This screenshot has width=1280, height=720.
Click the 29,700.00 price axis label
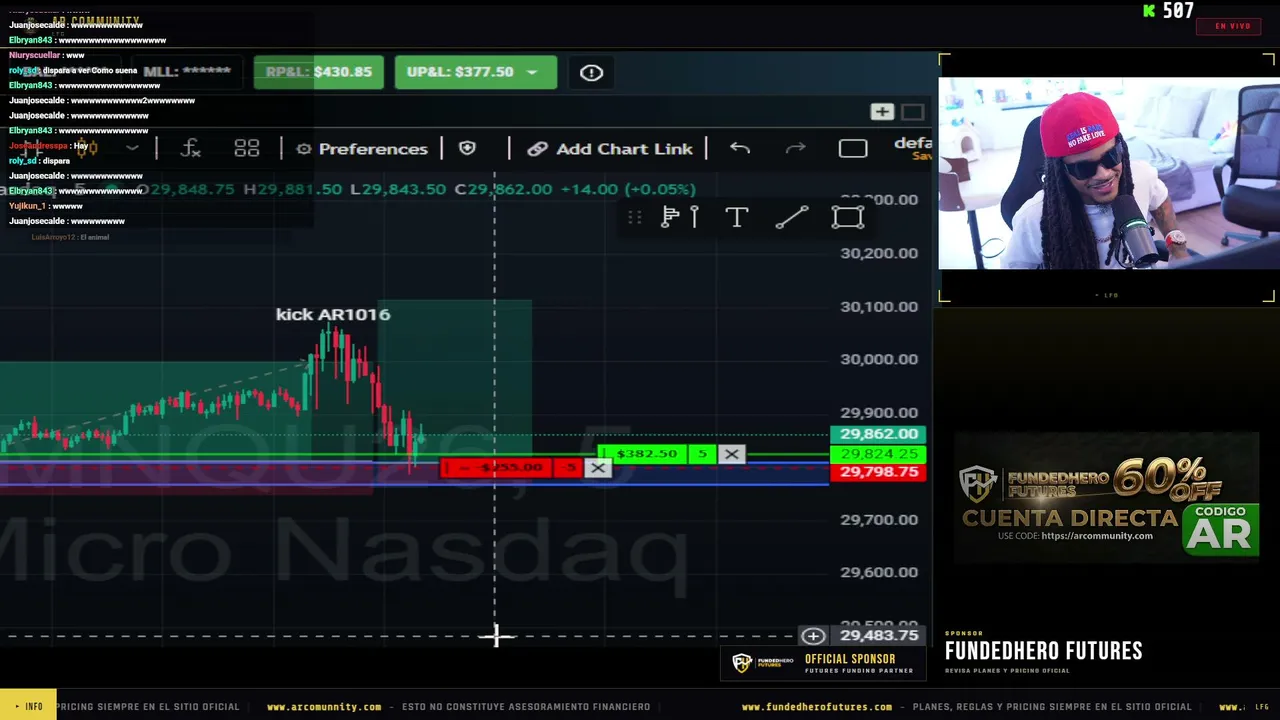(879, 519)
